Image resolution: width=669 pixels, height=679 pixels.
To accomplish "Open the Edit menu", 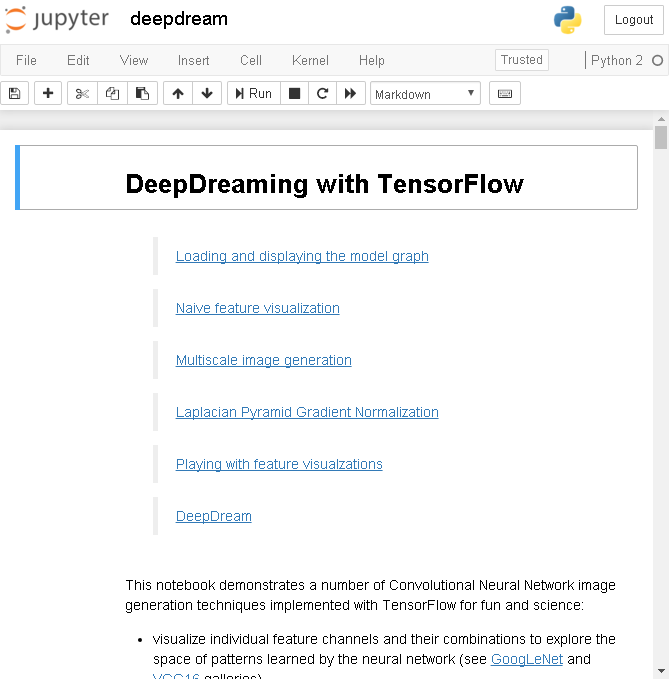I will [x=78, y=60].
